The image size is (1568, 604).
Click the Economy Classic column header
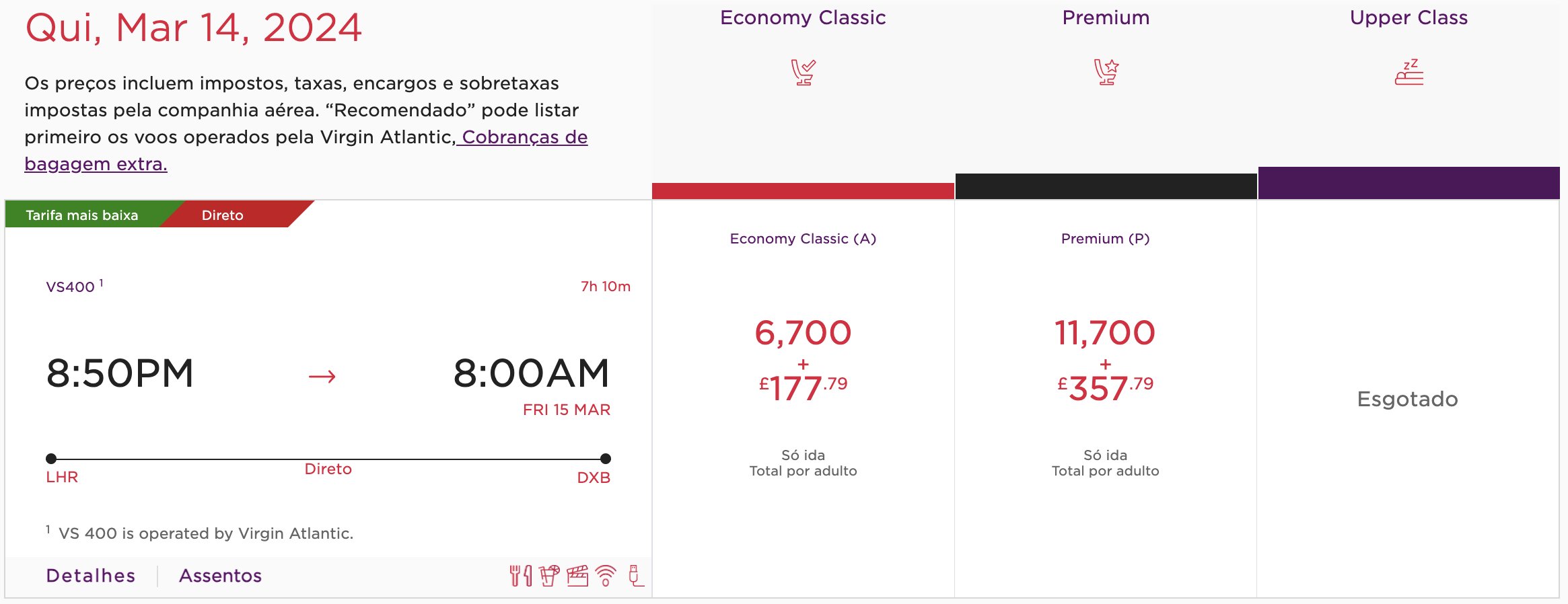point(803,17)
